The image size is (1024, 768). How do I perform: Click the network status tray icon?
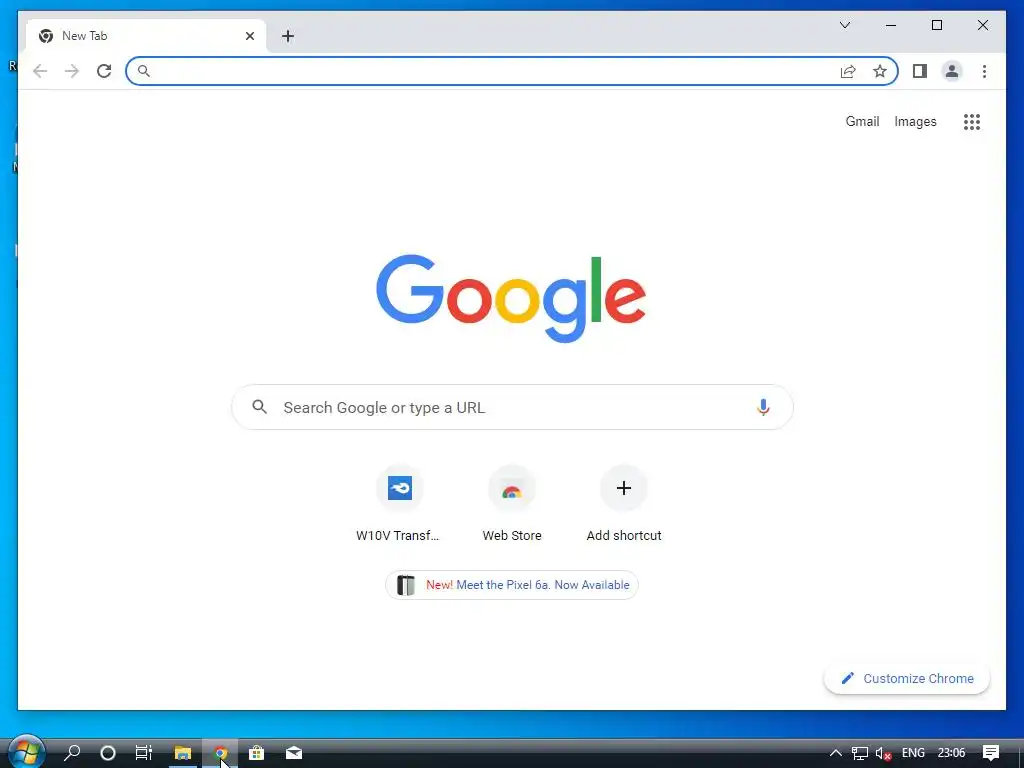pos(860,753)
